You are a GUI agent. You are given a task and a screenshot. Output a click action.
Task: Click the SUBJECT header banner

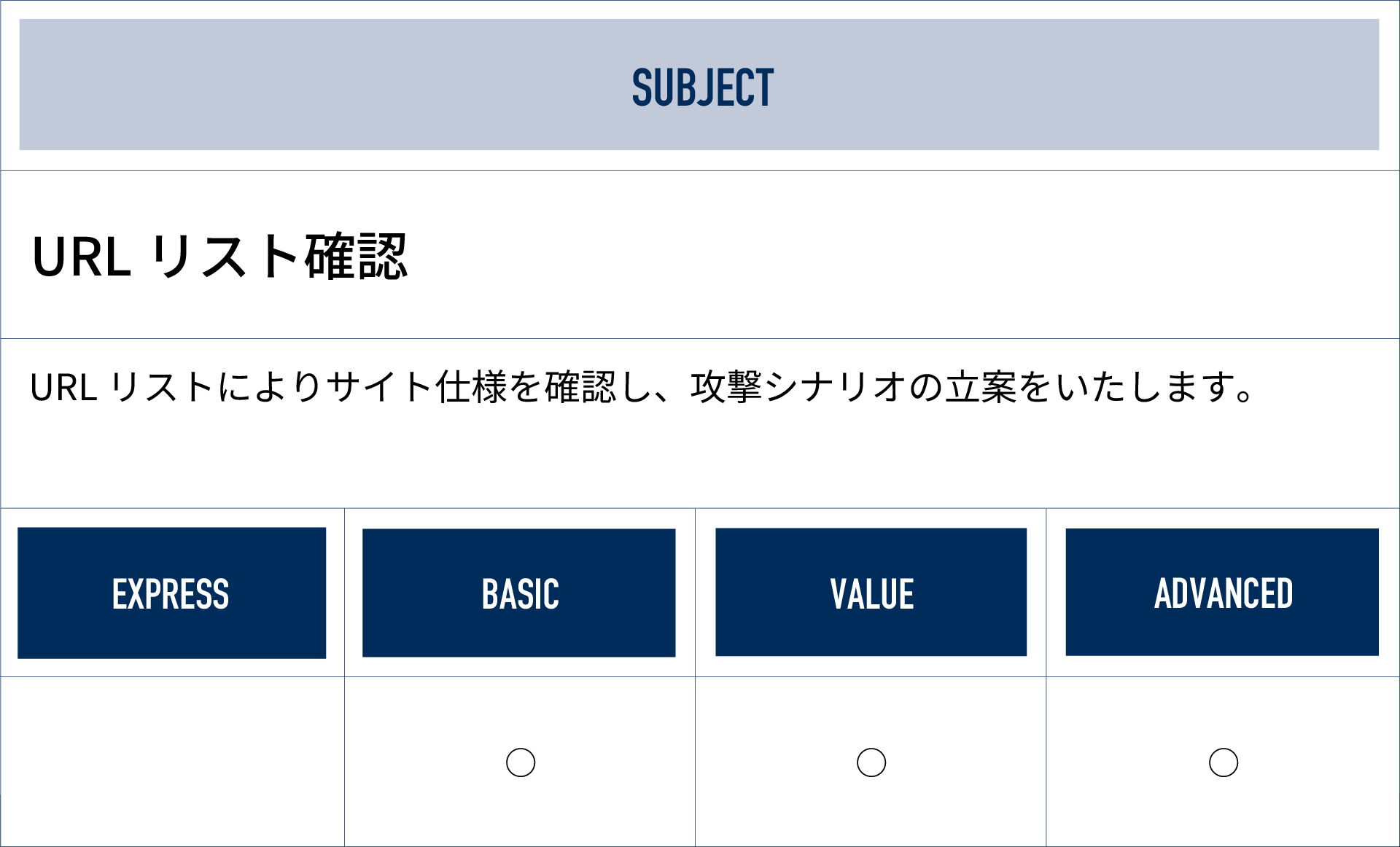[699, 85]
